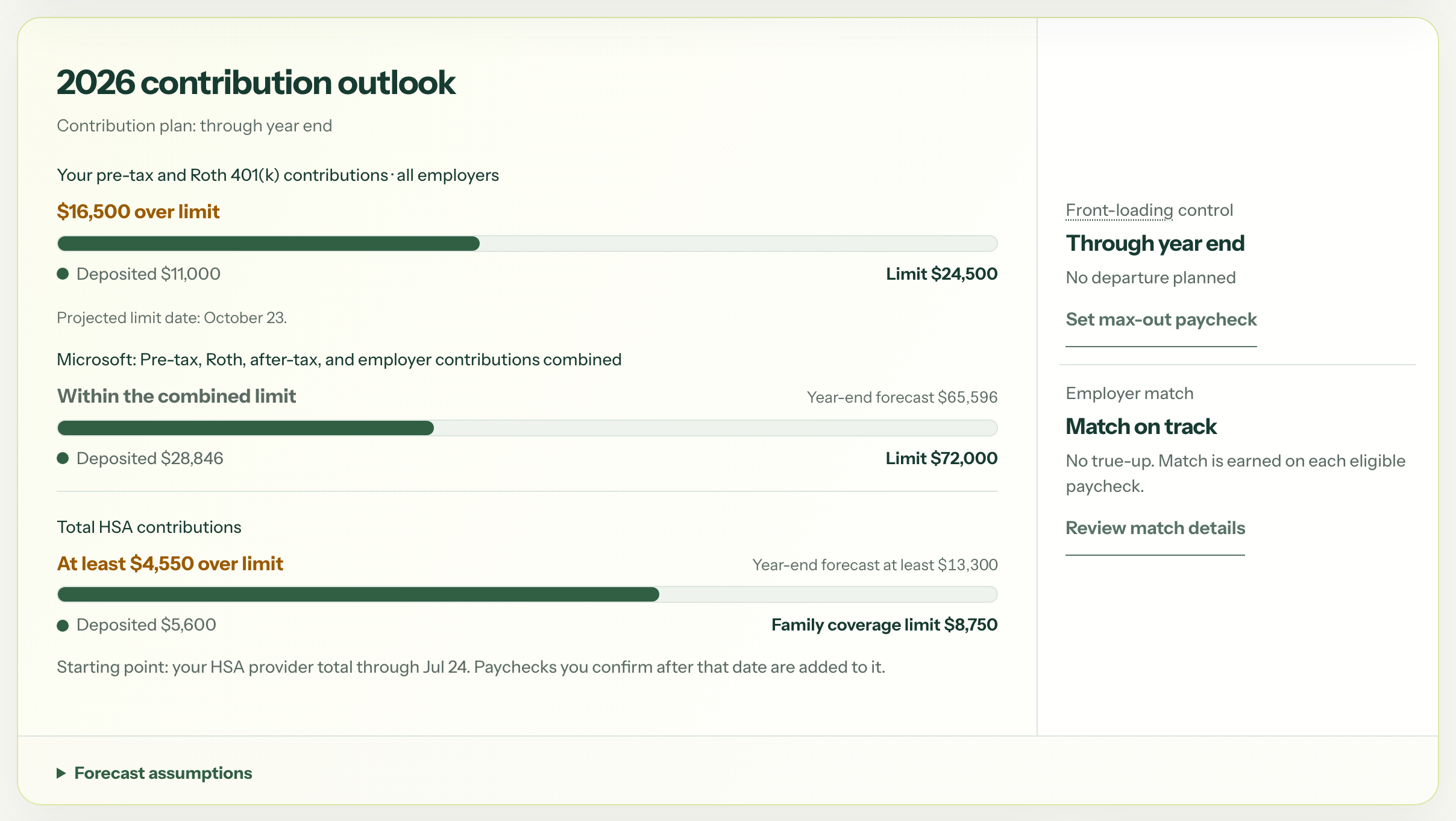Click the Forecast assumptions disclosure triangle

click(61, 773)
